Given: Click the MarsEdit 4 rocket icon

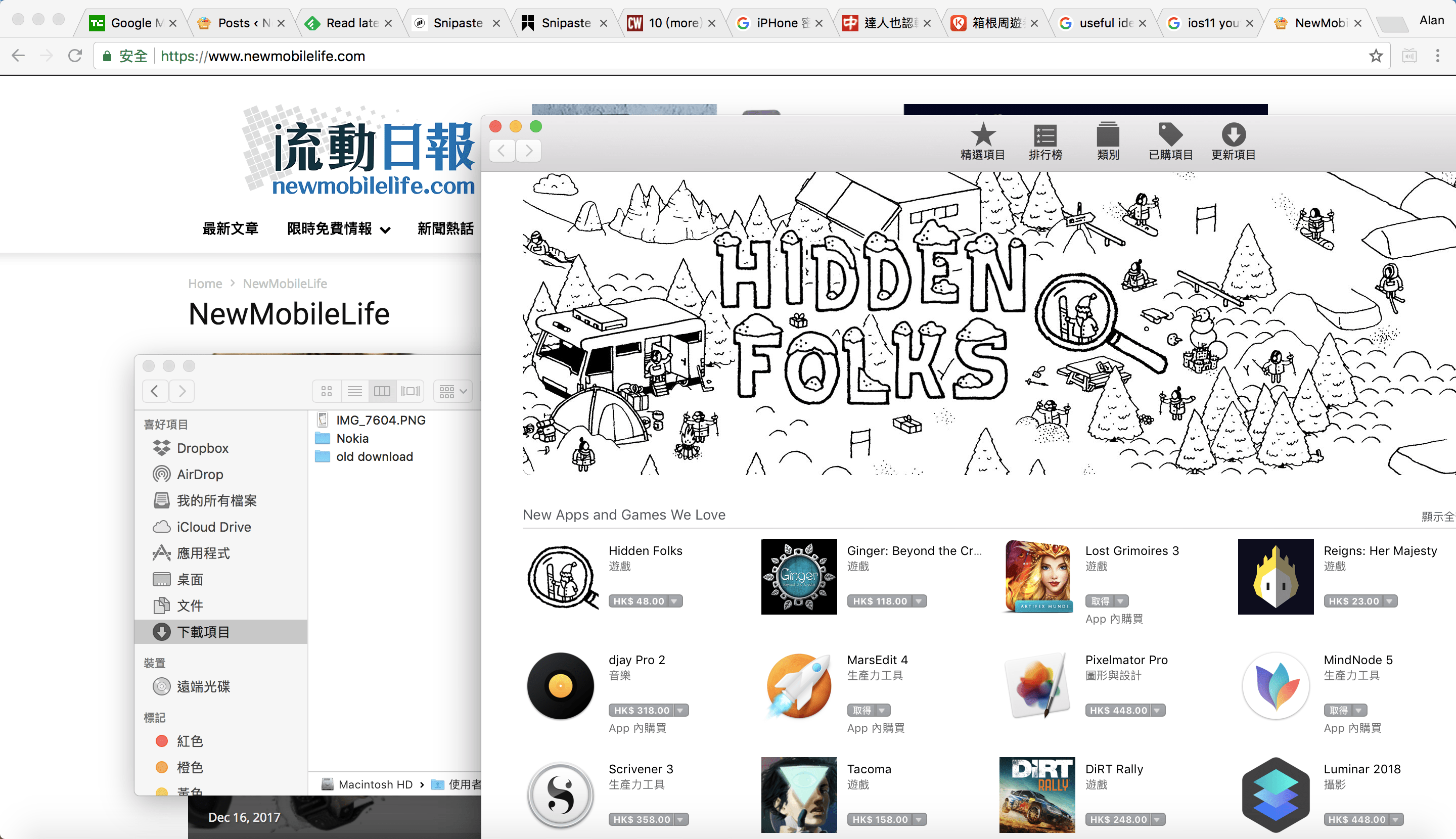Looking at the screenshot, I should 799,686.
